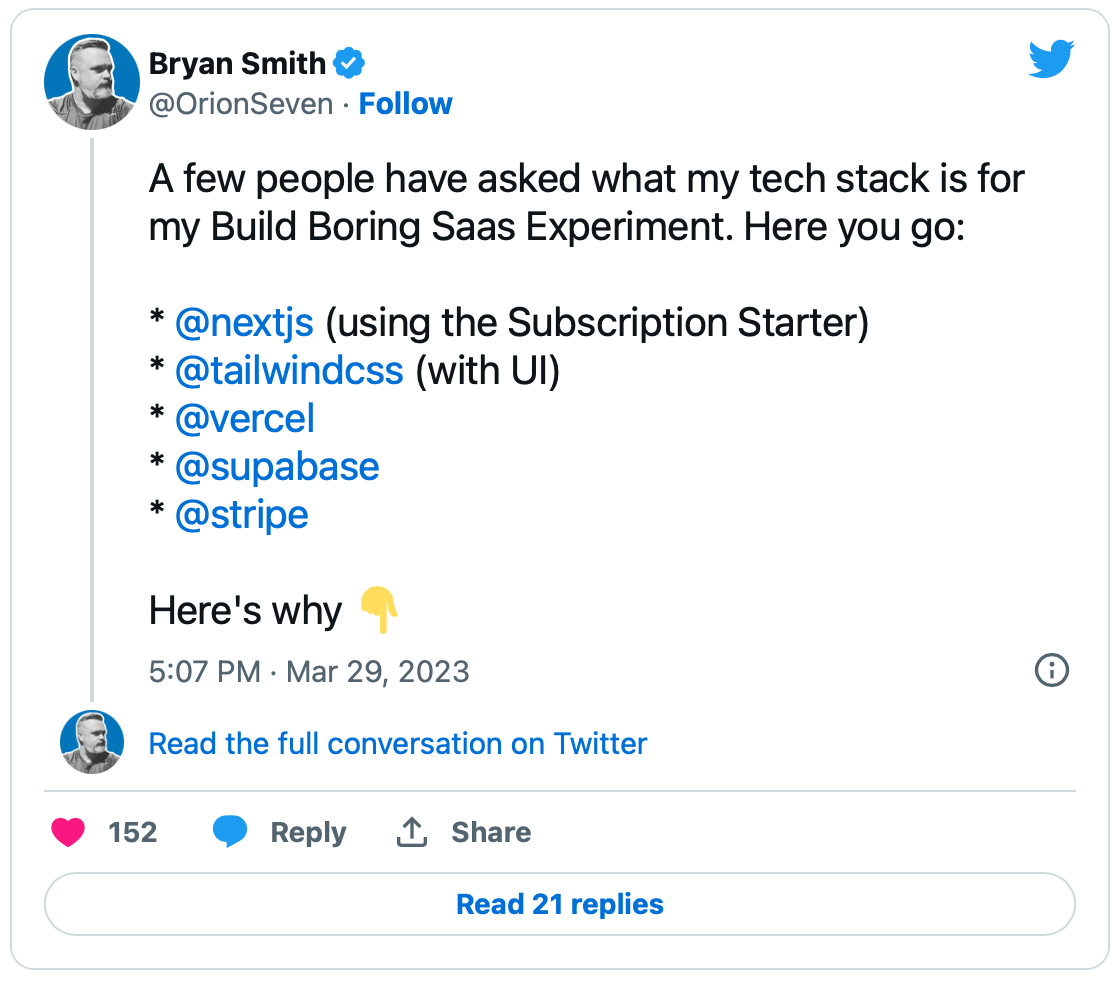Click the small avatar beside conversation link

pos(92,742)
